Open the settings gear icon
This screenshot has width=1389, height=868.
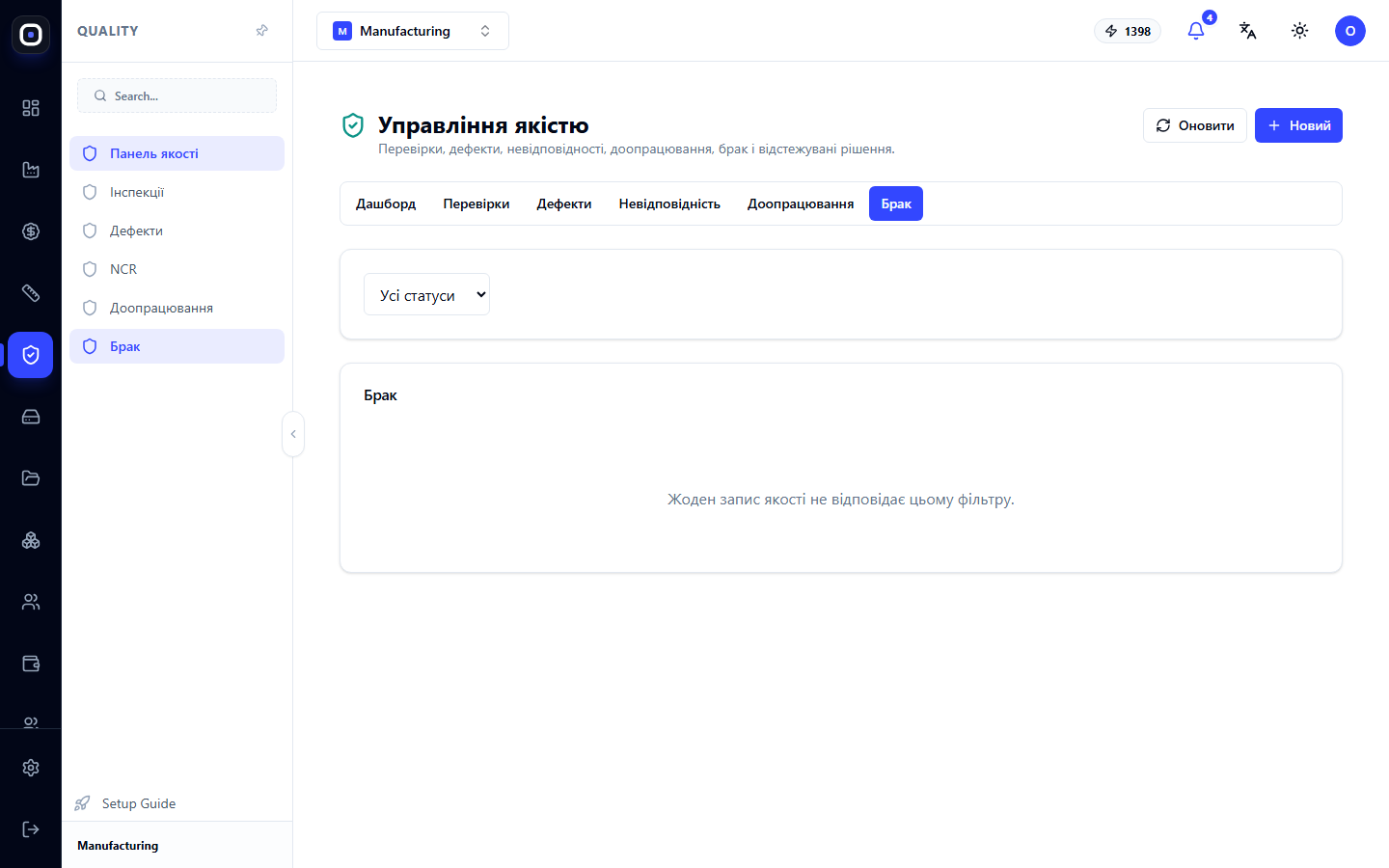31,768
